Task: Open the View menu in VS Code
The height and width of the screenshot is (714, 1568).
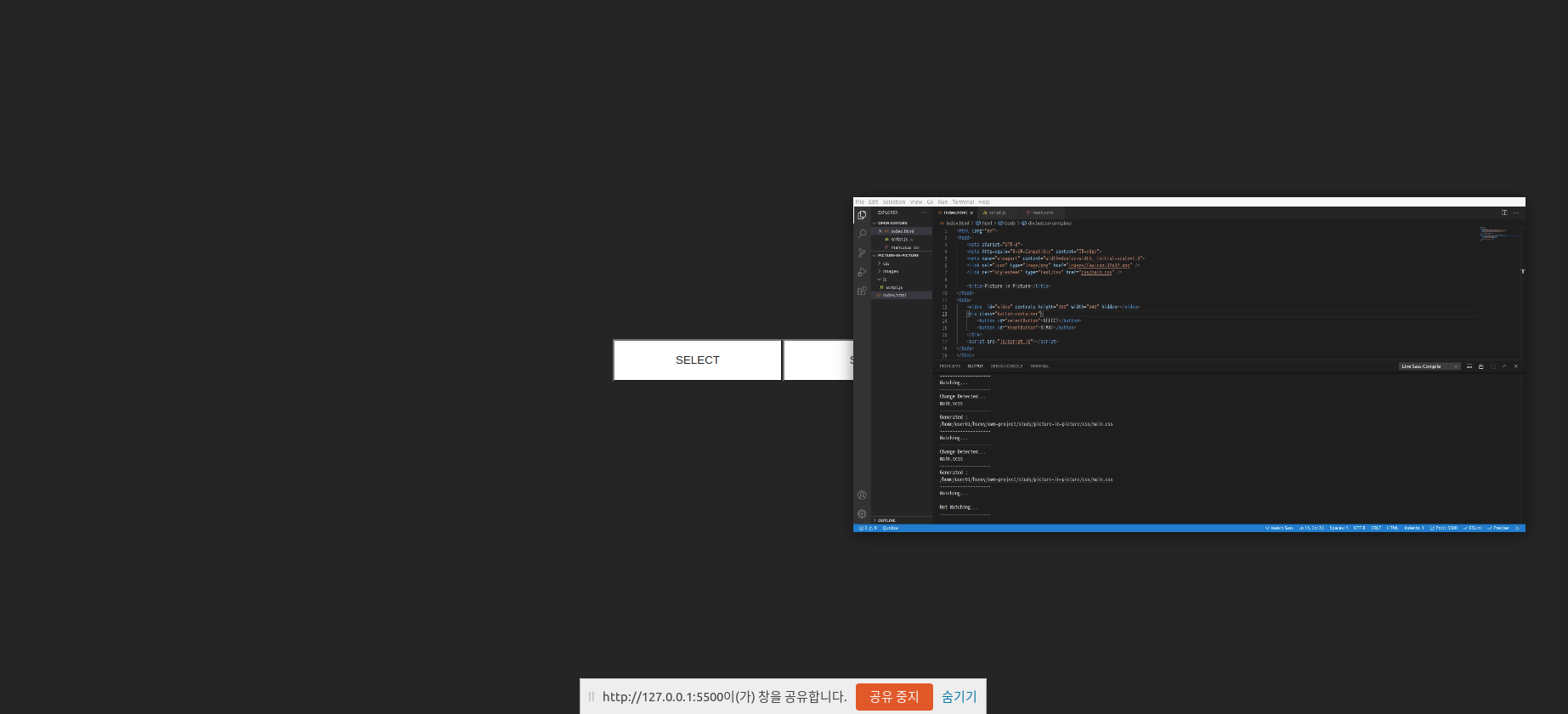Action: [916, 201]
